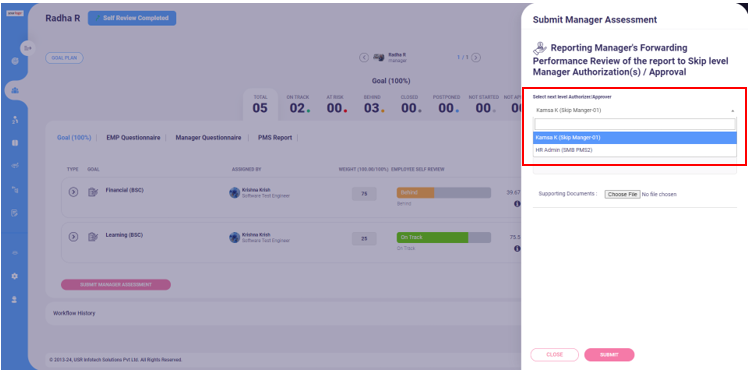Click Krishna Krish avatar in Financial row
The image size is (755, 375).
click(234, 193)
